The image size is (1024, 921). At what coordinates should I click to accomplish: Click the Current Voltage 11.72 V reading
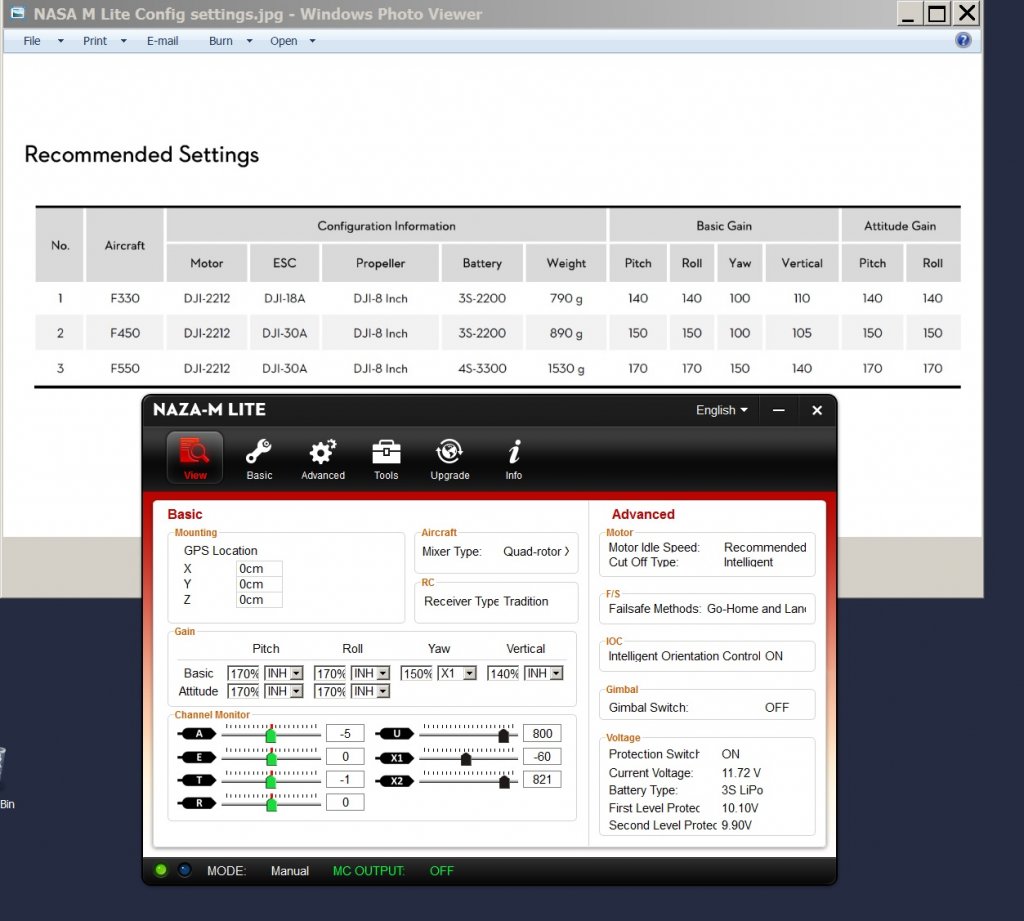click(x=741, y=773)
